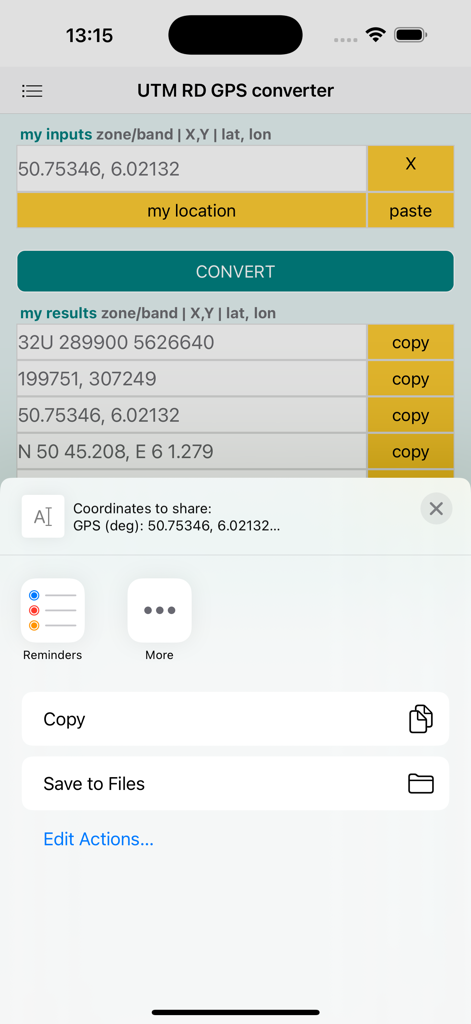
Task: Copy the 32U 289900 5626640 result
Action: [410, 342]
